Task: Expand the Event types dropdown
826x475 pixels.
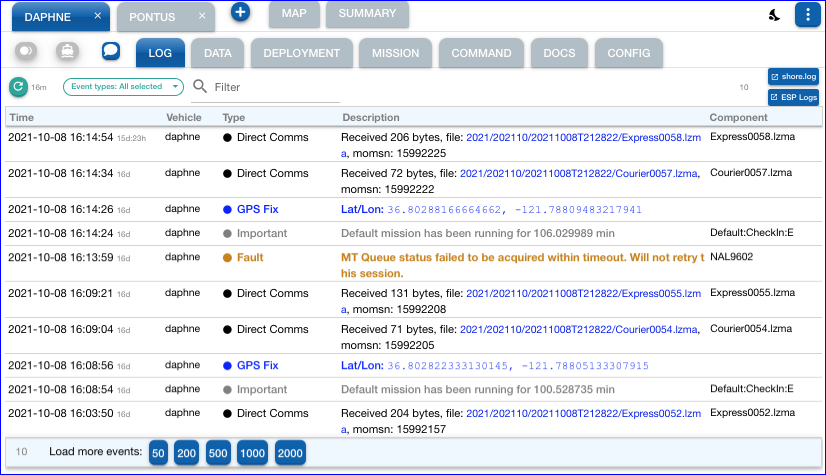Action: [x=123, y=87]
